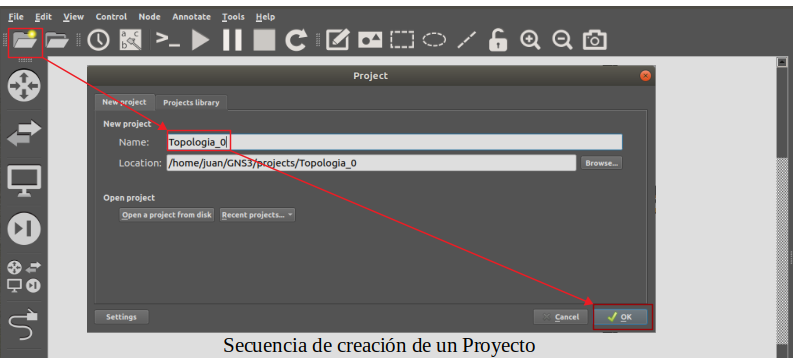Open the File menu

(x=16, y=17)
